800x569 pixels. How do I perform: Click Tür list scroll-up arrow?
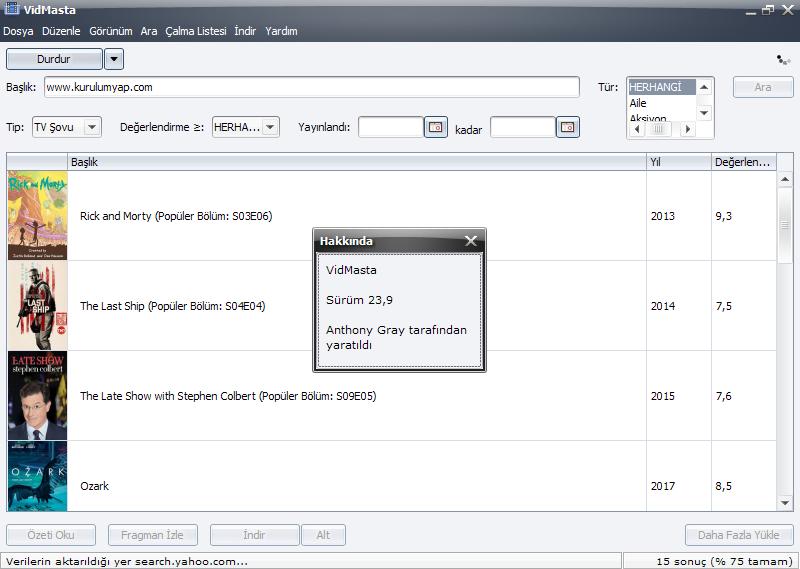tap(704, 87)
